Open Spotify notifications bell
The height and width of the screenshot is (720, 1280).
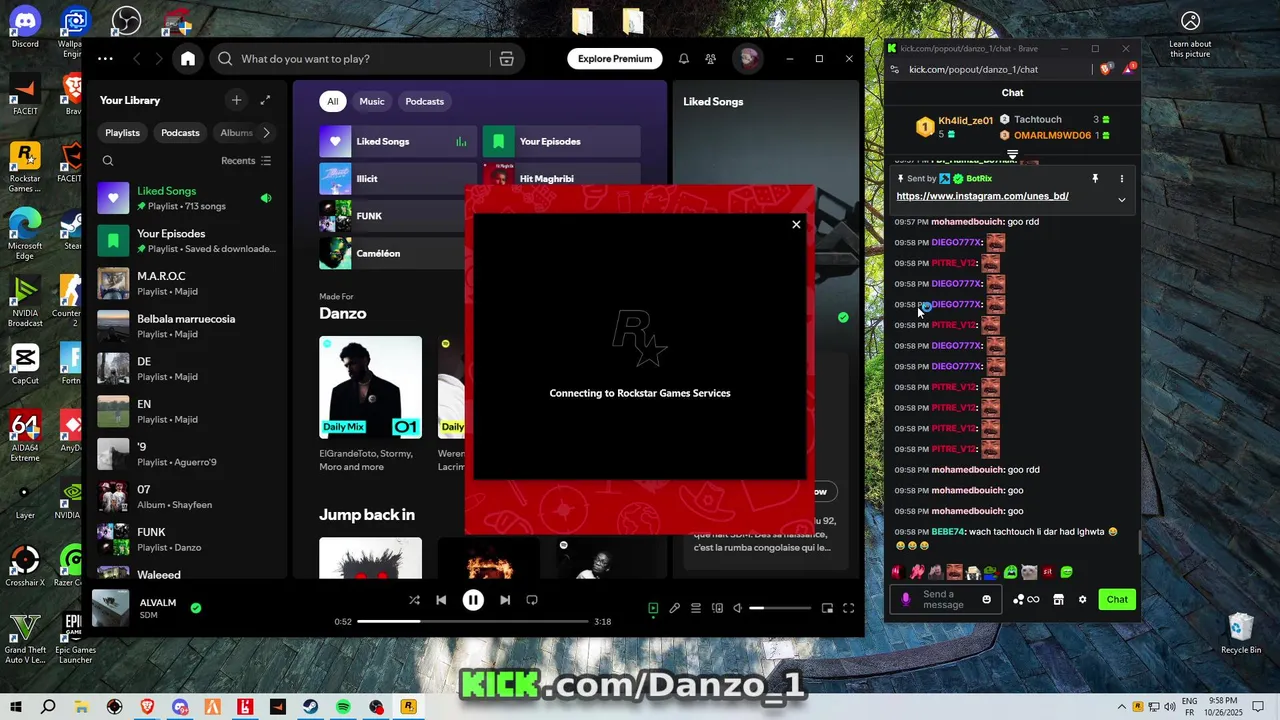tap(684, 59)
